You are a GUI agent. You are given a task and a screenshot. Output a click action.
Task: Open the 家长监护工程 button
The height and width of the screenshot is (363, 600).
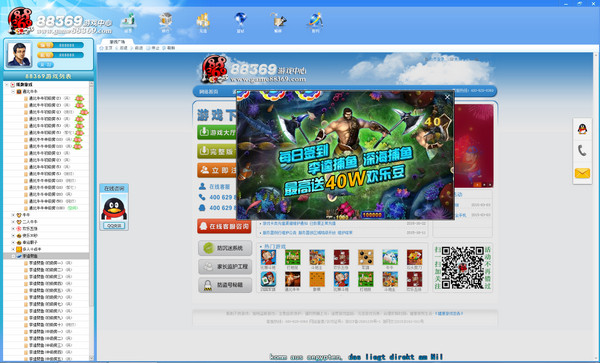click(x=225, y=267)
